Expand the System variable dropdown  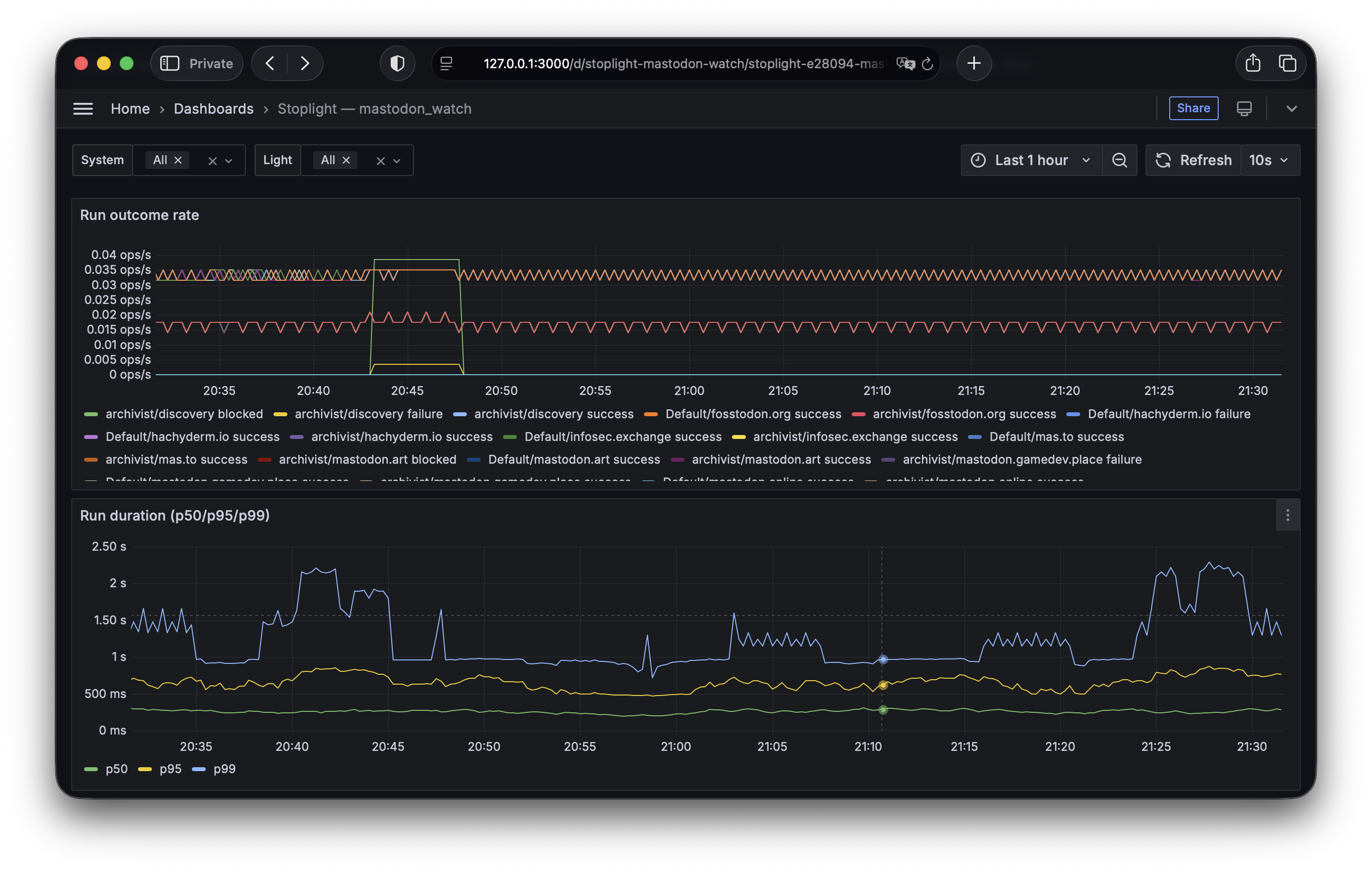coord(229,161)
